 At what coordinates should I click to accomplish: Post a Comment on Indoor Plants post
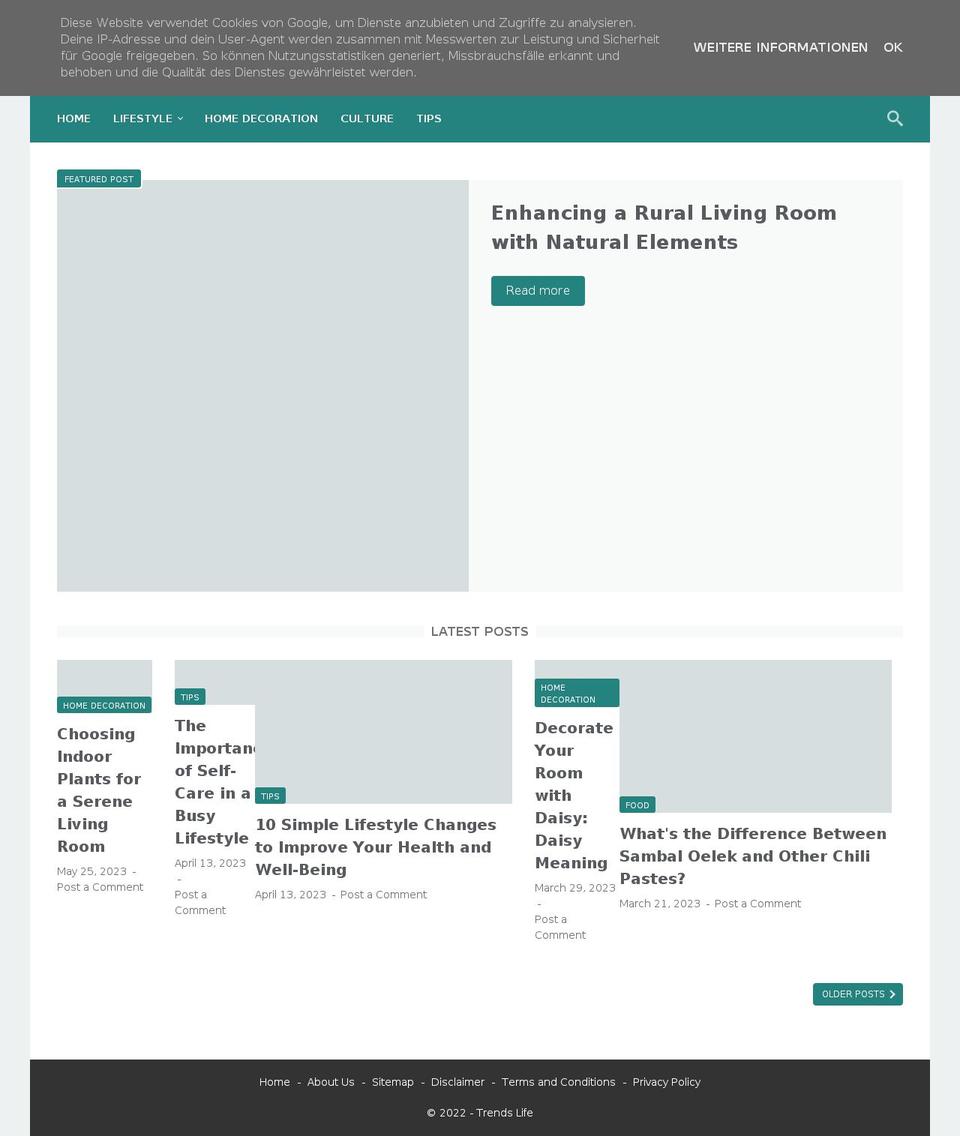point(100,887)
